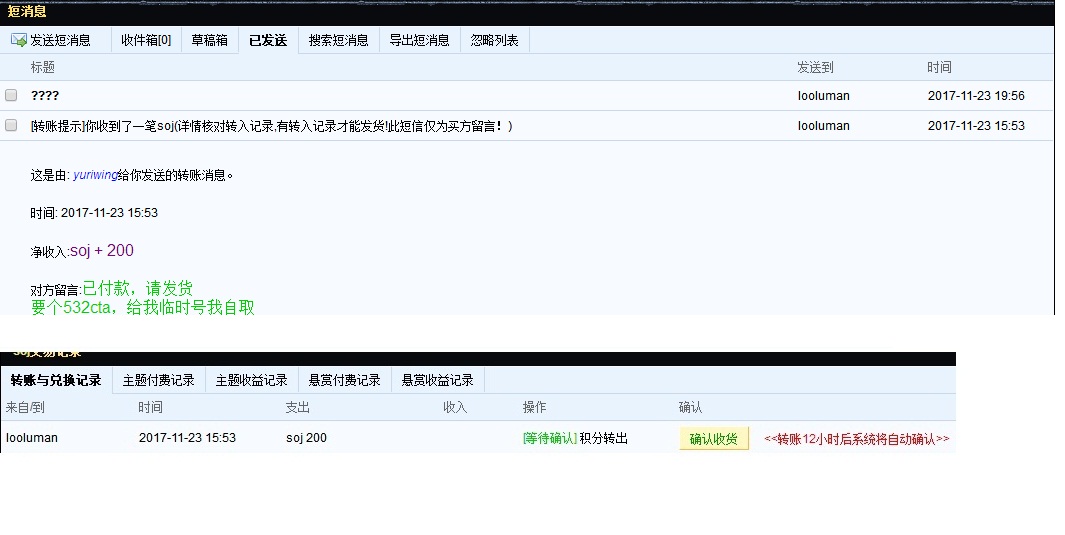Click the envelope icon beside 发送短消息
1065x535 pixels.
[x=18, y=41]
